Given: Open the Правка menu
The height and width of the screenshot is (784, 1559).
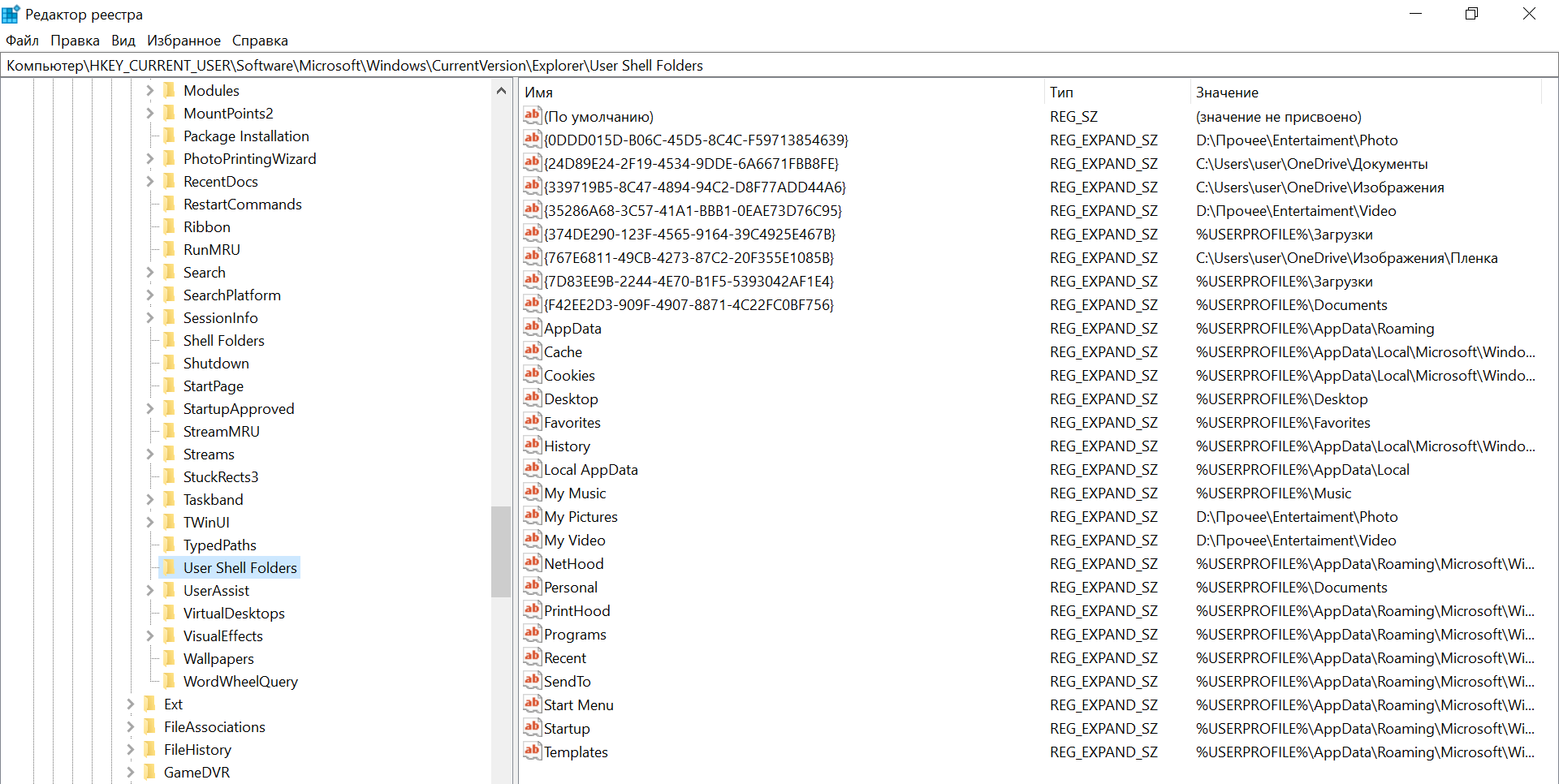Looking at the screenshot, I should [x=75, y=41].
